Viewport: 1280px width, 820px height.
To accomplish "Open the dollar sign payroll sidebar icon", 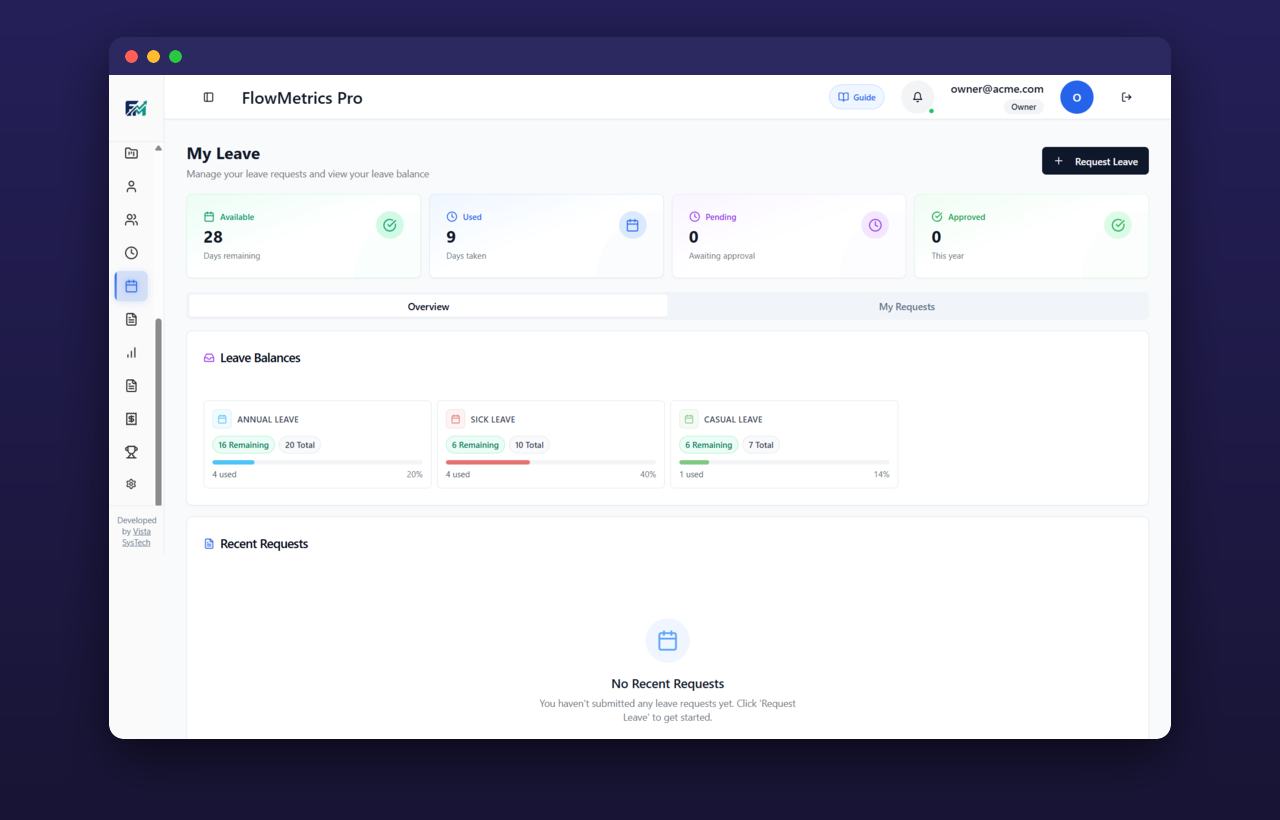I will click(x=131, y=419).
